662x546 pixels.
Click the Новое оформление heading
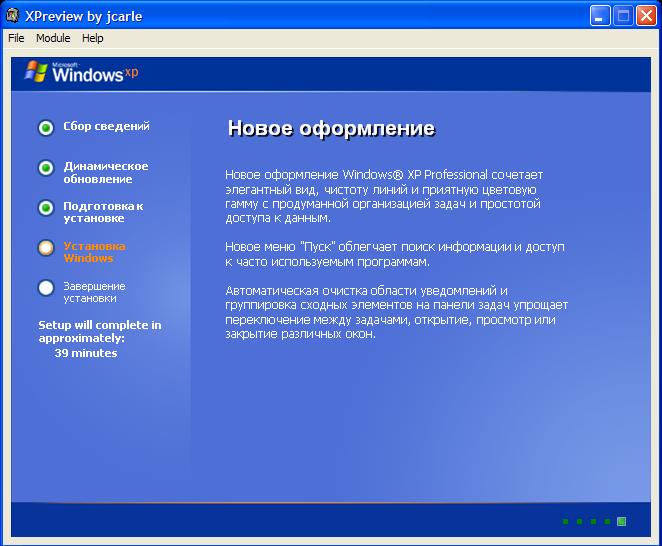tap(331, 128)
